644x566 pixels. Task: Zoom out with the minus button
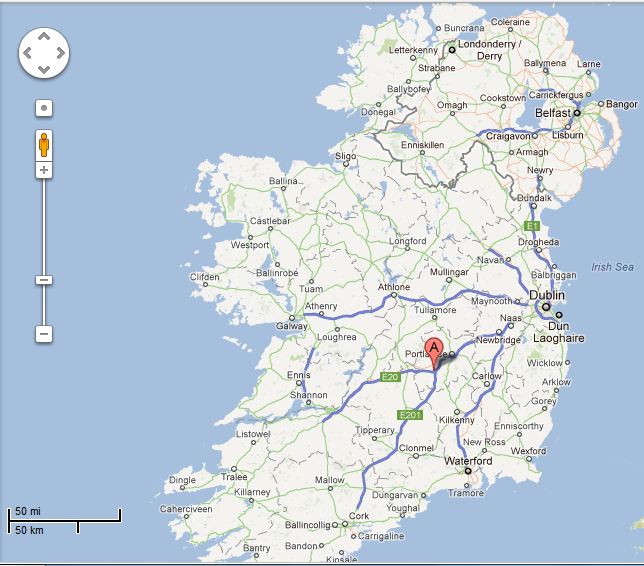(x=44, y=334)
